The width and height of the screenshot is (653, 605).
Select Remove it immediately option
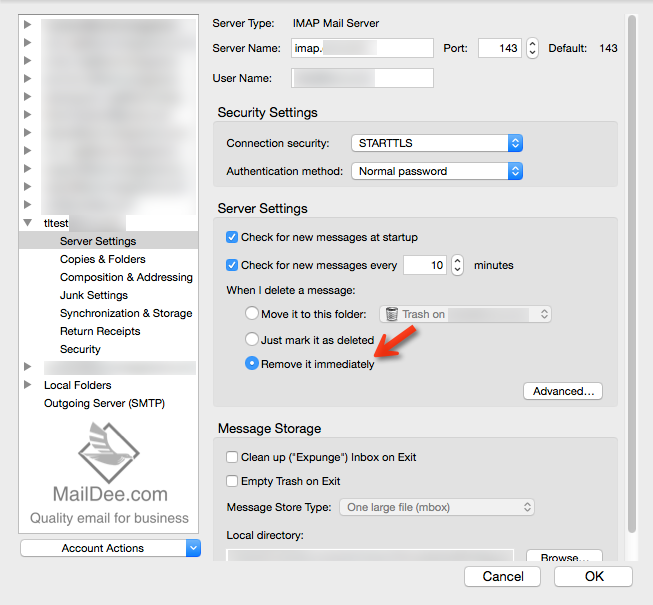[x=252, y=363]
